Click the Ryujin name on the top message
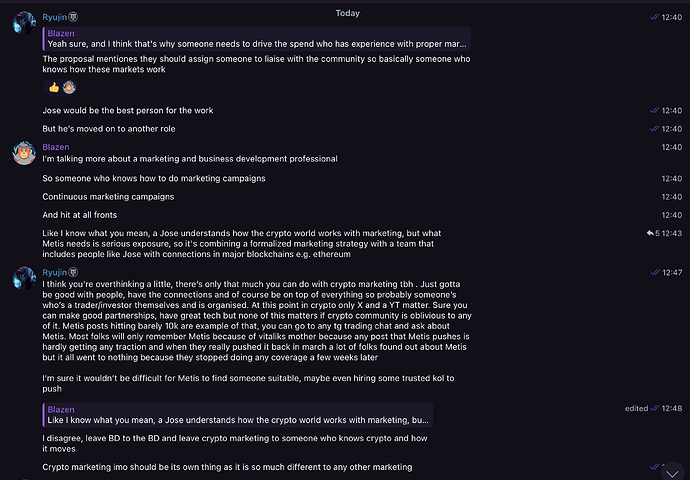Image resolution: width=690 pixels, height=480 pixels. [x=55, y=17]
